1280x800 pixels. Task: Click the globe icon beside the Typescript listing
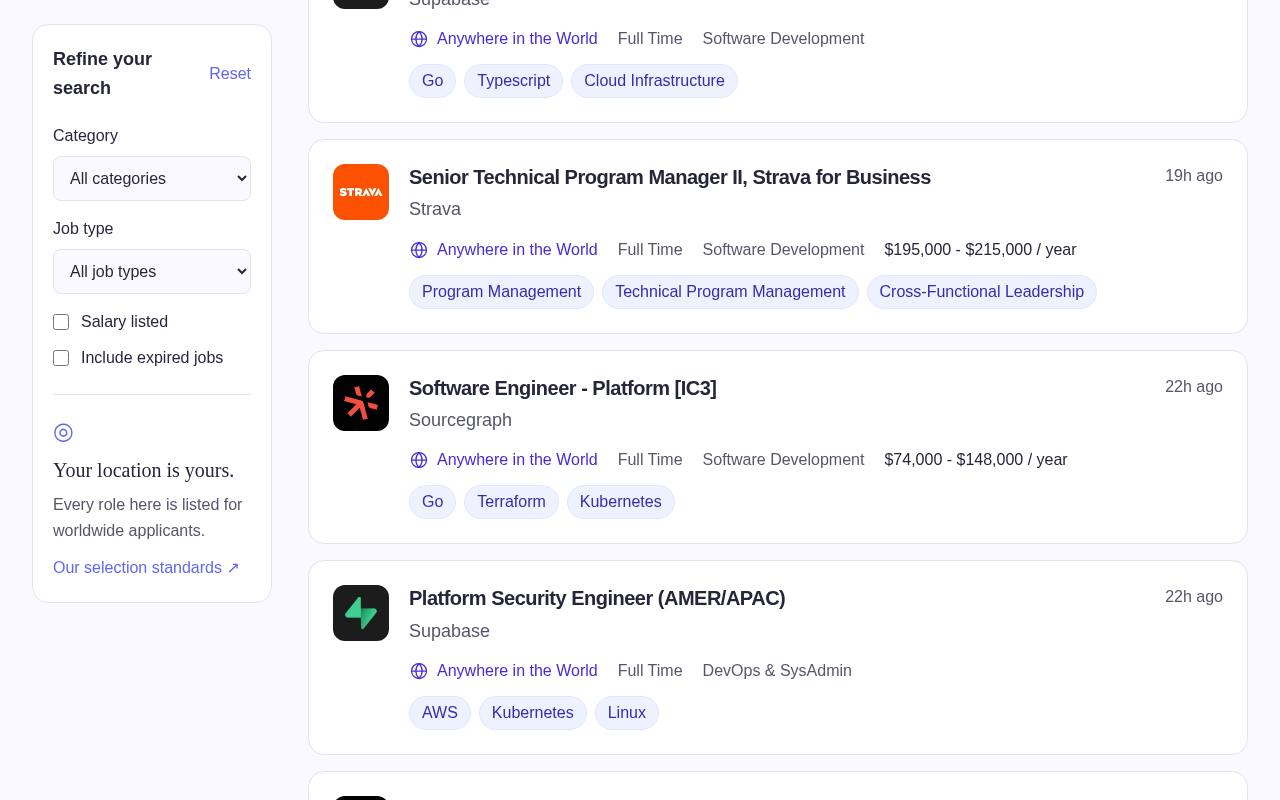pyautogui.click(x=419, y=39)
